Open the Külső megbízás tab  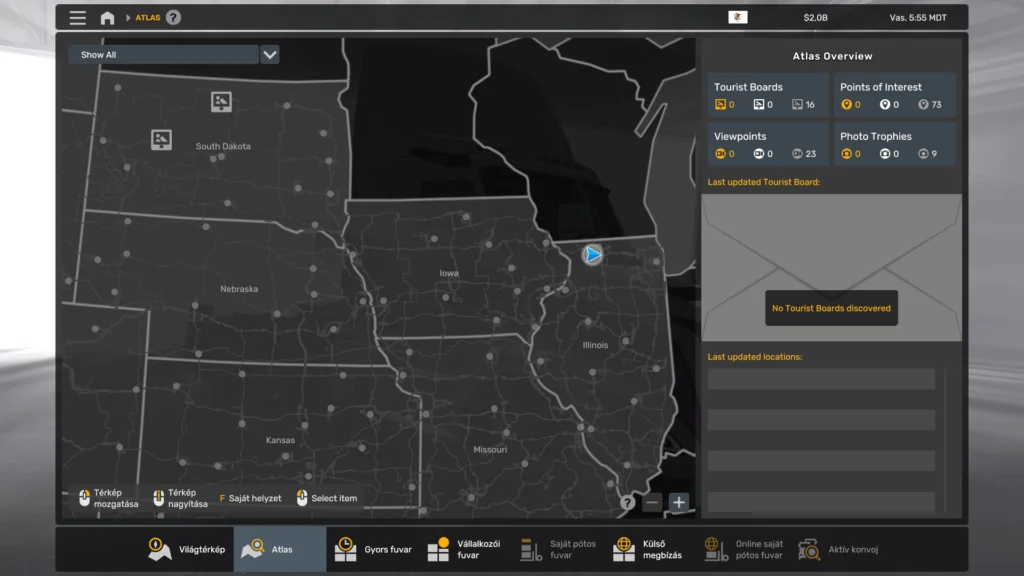coord(651,549)
